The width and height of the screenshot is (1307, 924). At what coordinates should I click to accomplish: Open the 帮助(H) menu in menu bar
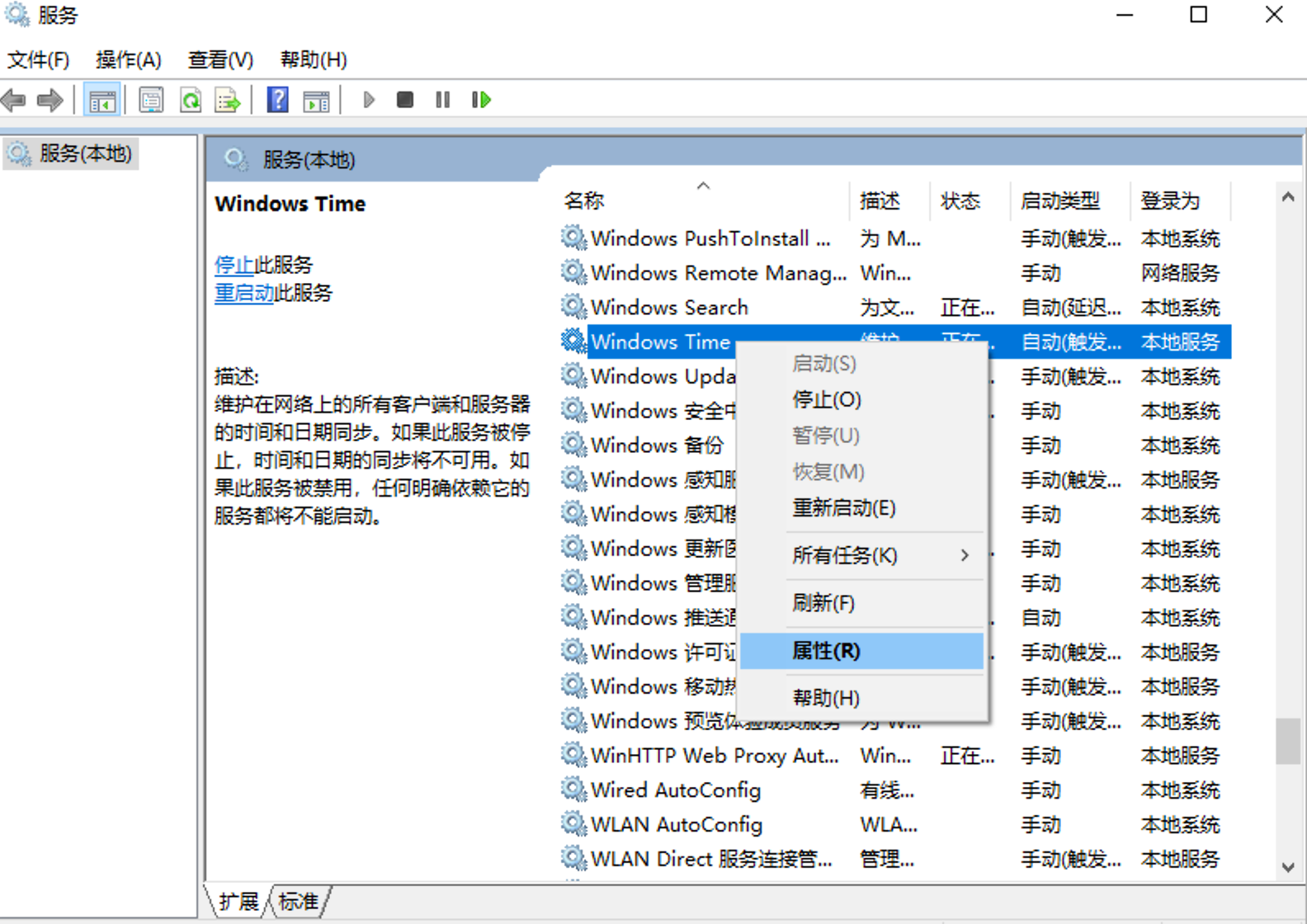click(x=314, y=59)
